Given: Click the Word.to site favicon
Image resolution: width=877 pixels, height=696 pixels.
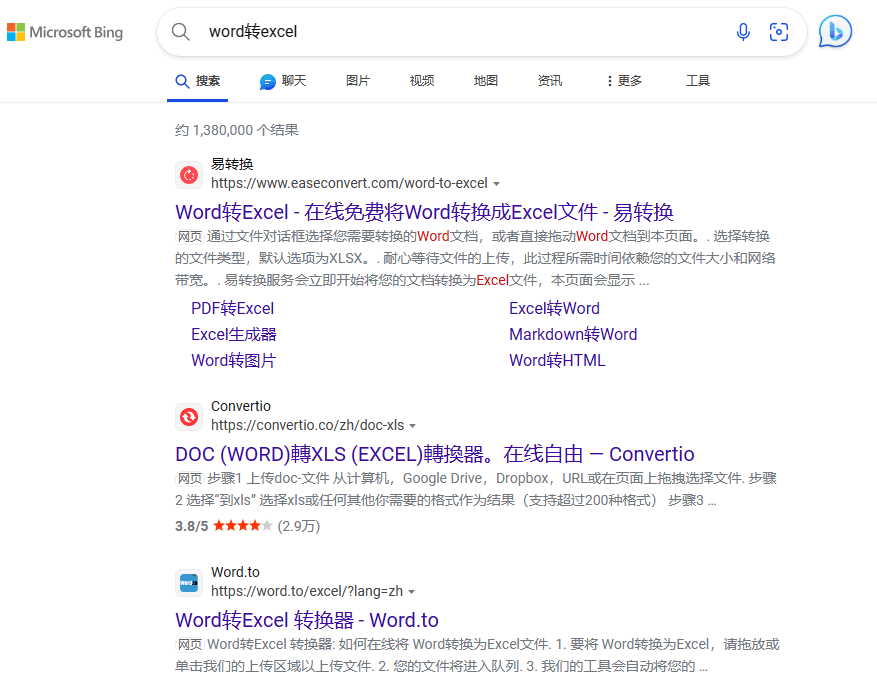Looking at the screenshot, I should point(188,582).
